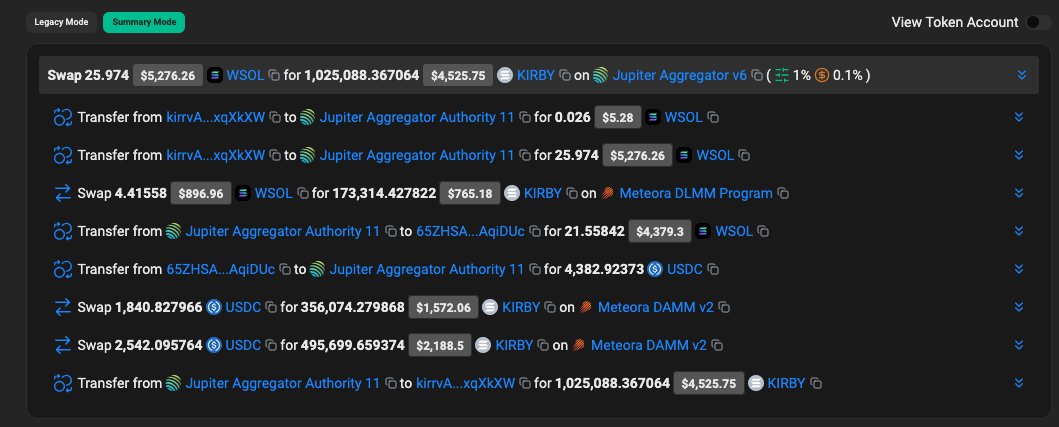Open WSOL token link in header swap row
1059x427 pixels.
point(245,75)
